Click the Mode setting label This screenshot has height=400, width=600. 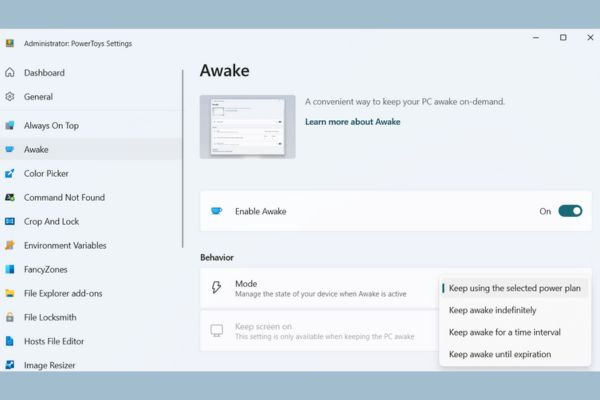(246, 284)
